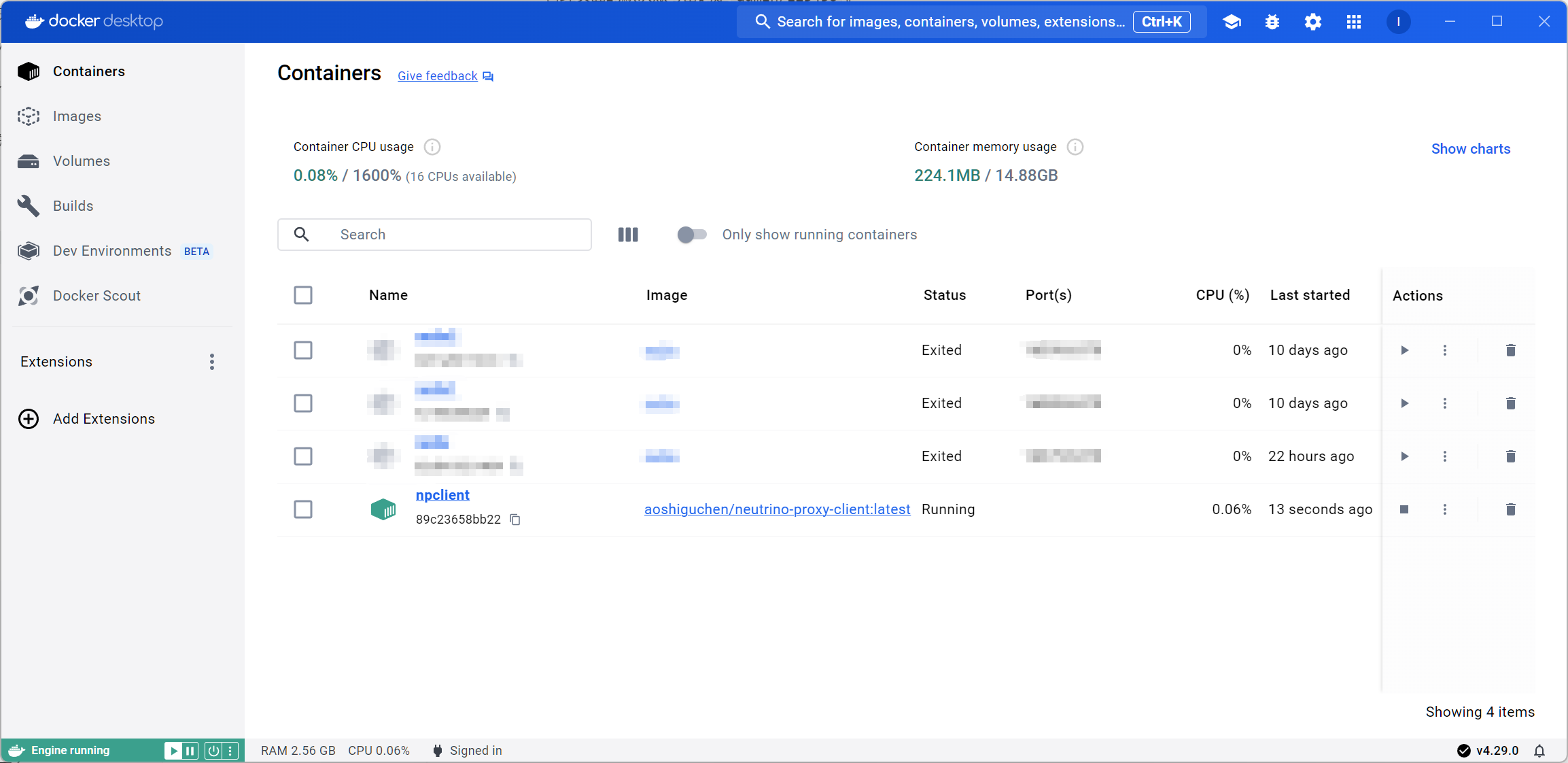The height and width of the screenshot is (763, 1568).
Task: Sort by the Status column header
Action: click(945, 295)
